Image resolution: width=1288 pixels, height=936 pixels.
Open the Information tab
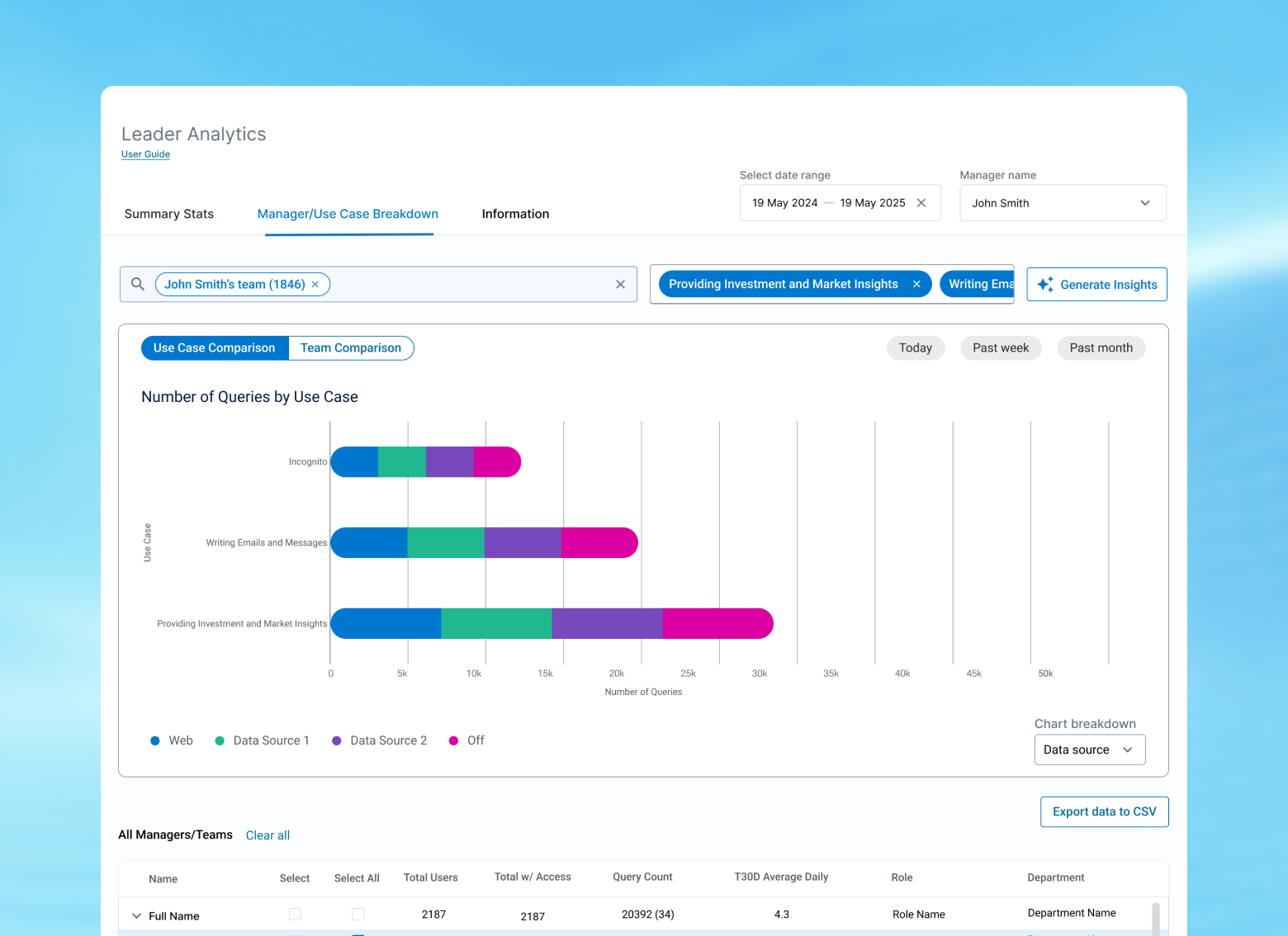[x=515, y=214]
